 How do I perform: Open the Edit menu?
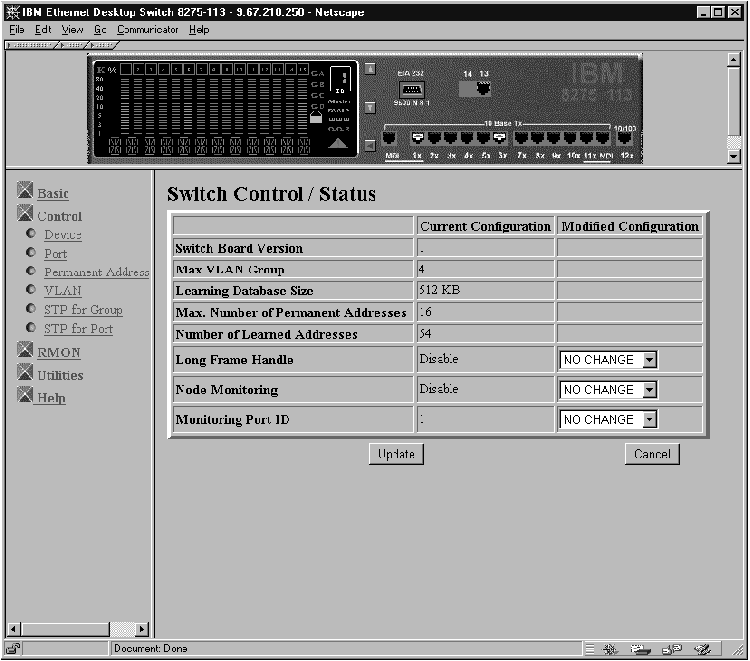43,30
